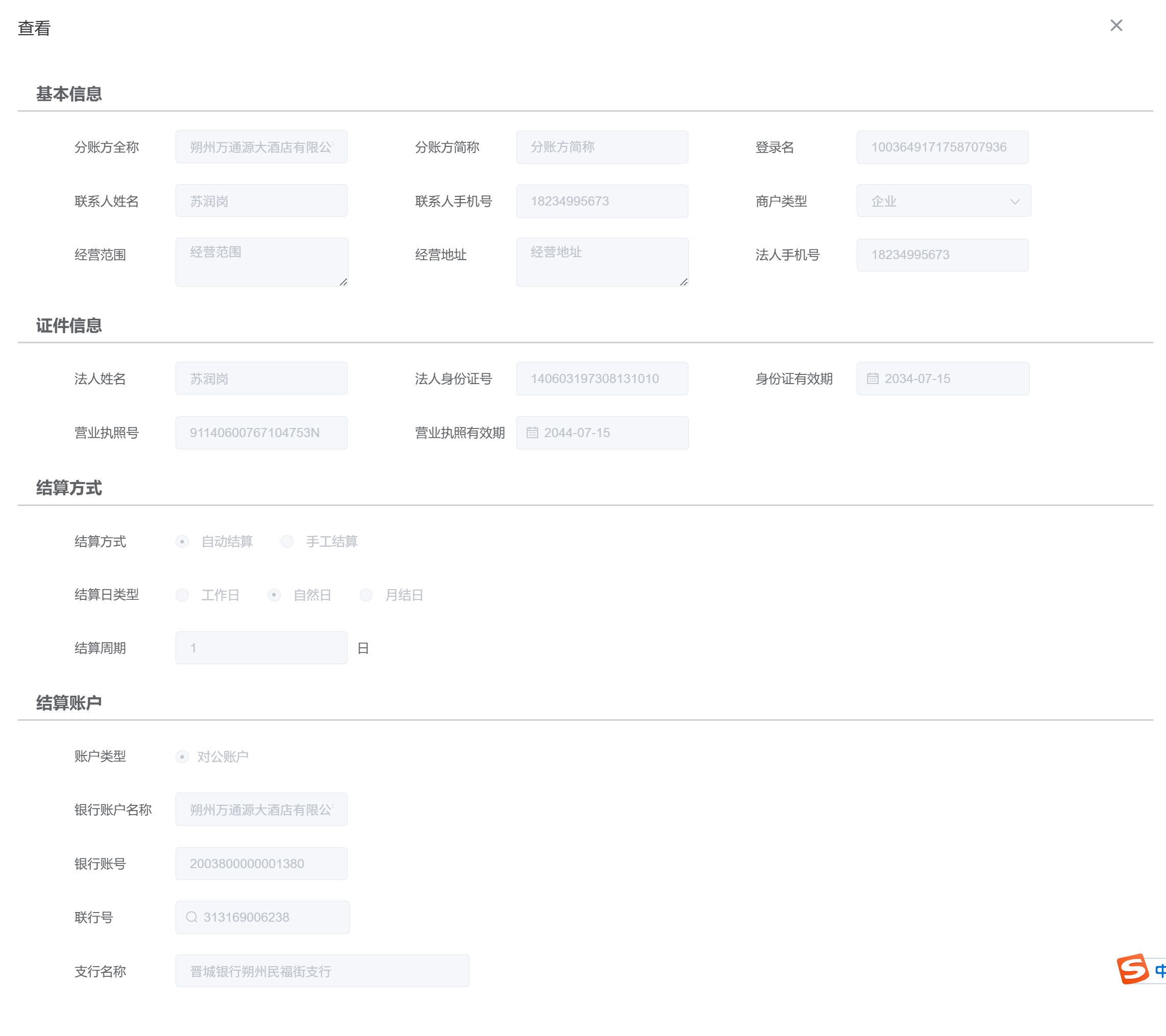This screenshot has width=1166, height=1036.
Task: Click the 分账方全称 input field
Action: pyautogui.click(x=261, y=147)
